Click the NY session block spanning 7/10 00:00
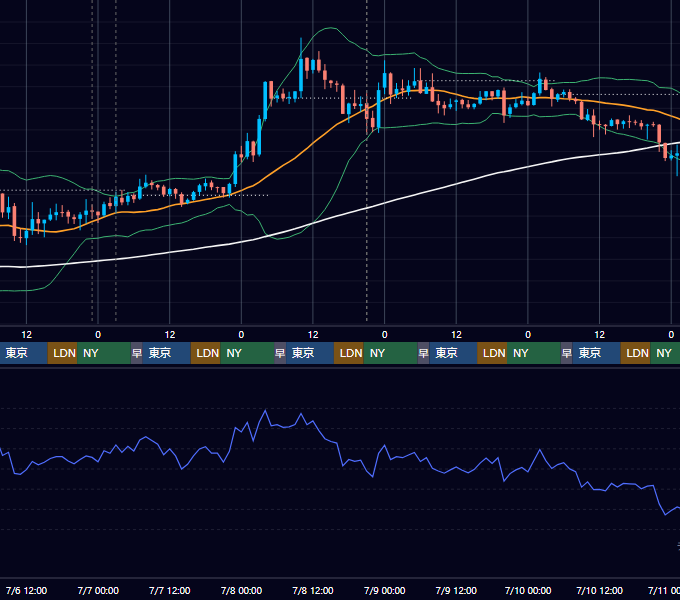 [534, 353]
